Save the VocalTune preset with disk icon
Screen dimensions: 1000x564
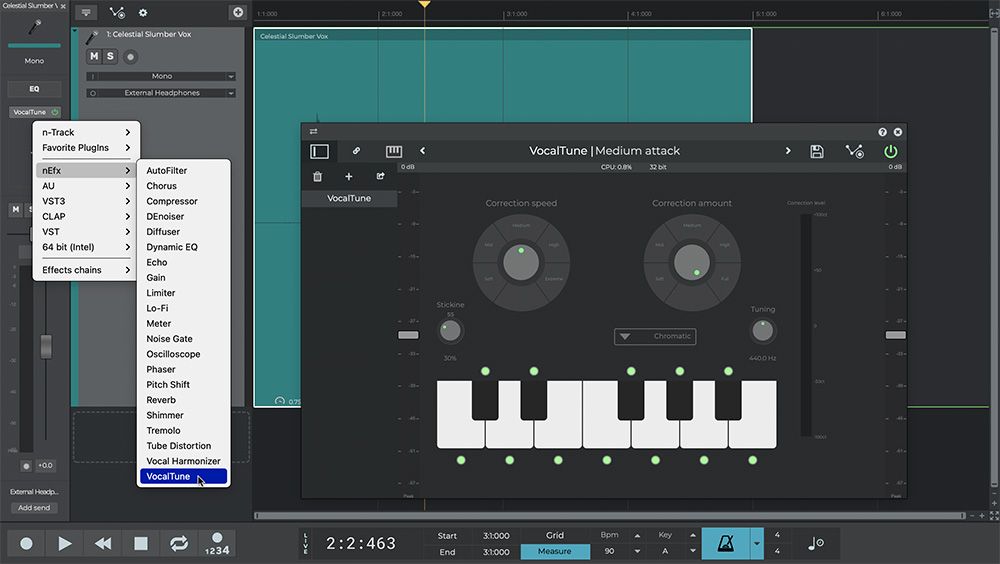[817, 151]
